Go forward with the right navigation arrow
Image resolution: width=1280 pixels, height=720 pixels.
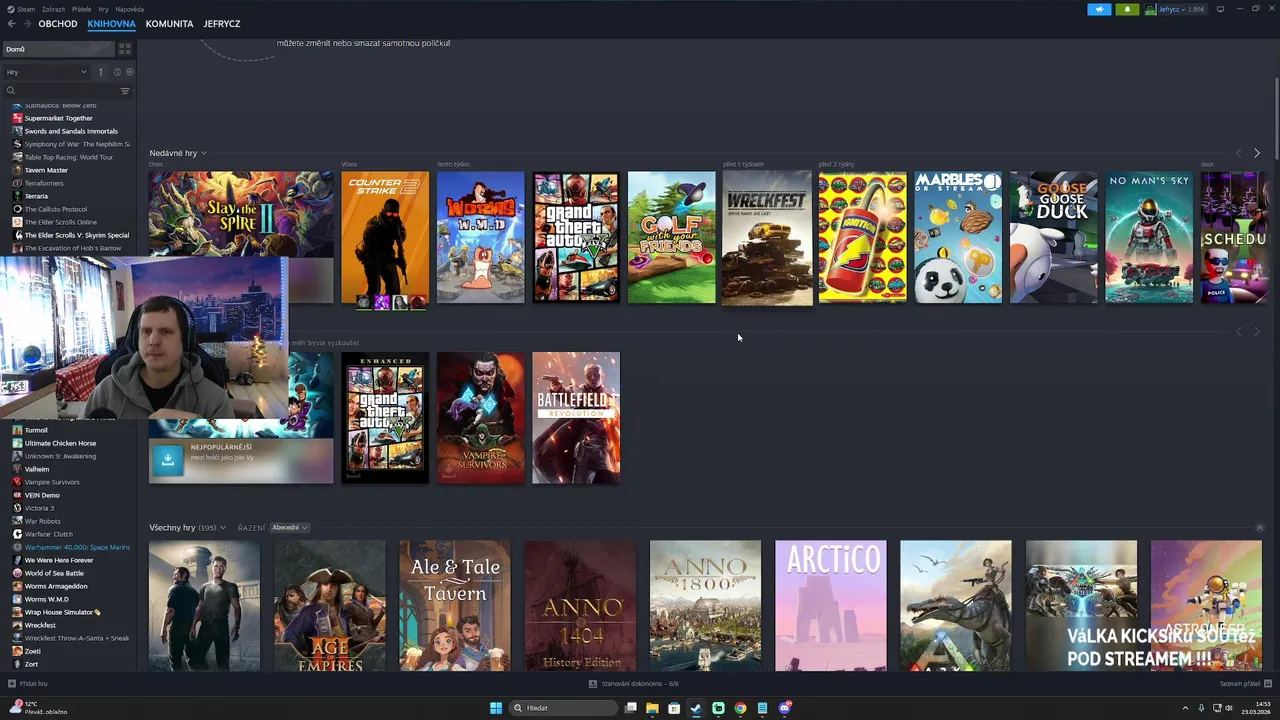pos(26,24)
